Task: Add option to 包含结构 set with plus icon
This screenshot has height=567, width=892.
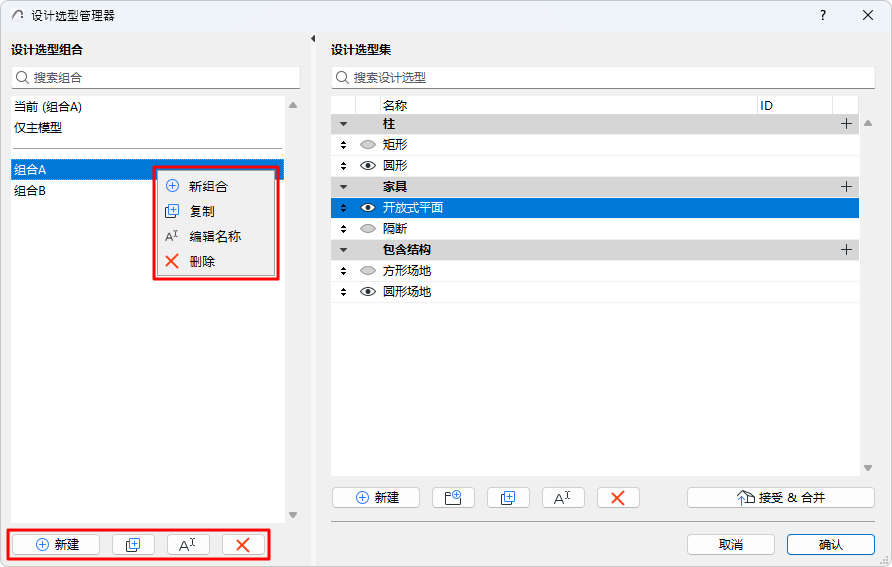Action: [846, 250]
